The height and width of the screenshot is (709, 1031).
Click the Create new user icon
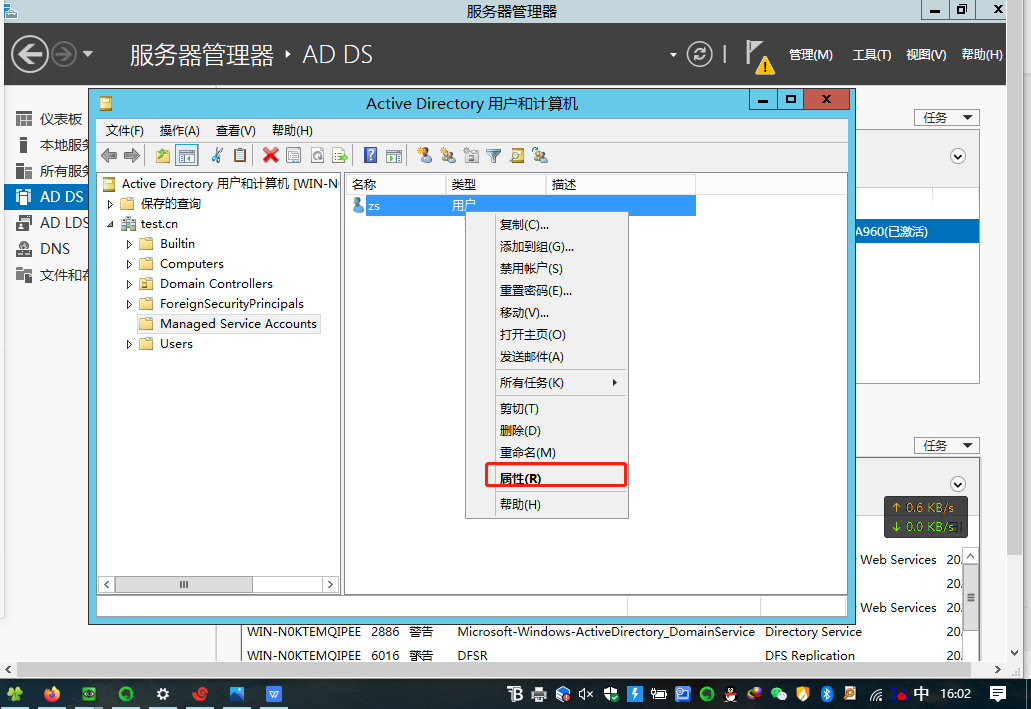[x=424, y=155]
